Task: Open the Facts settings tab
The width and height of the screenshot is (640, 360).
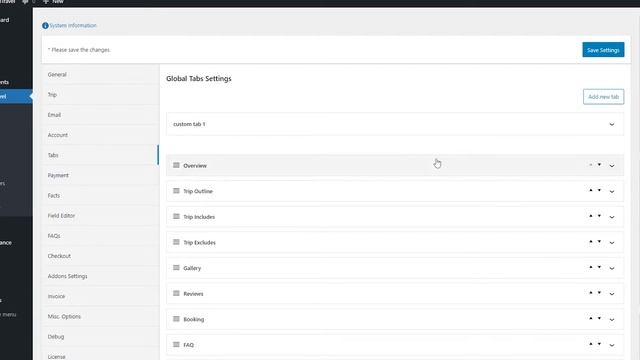Action: [x=100, y=196]
